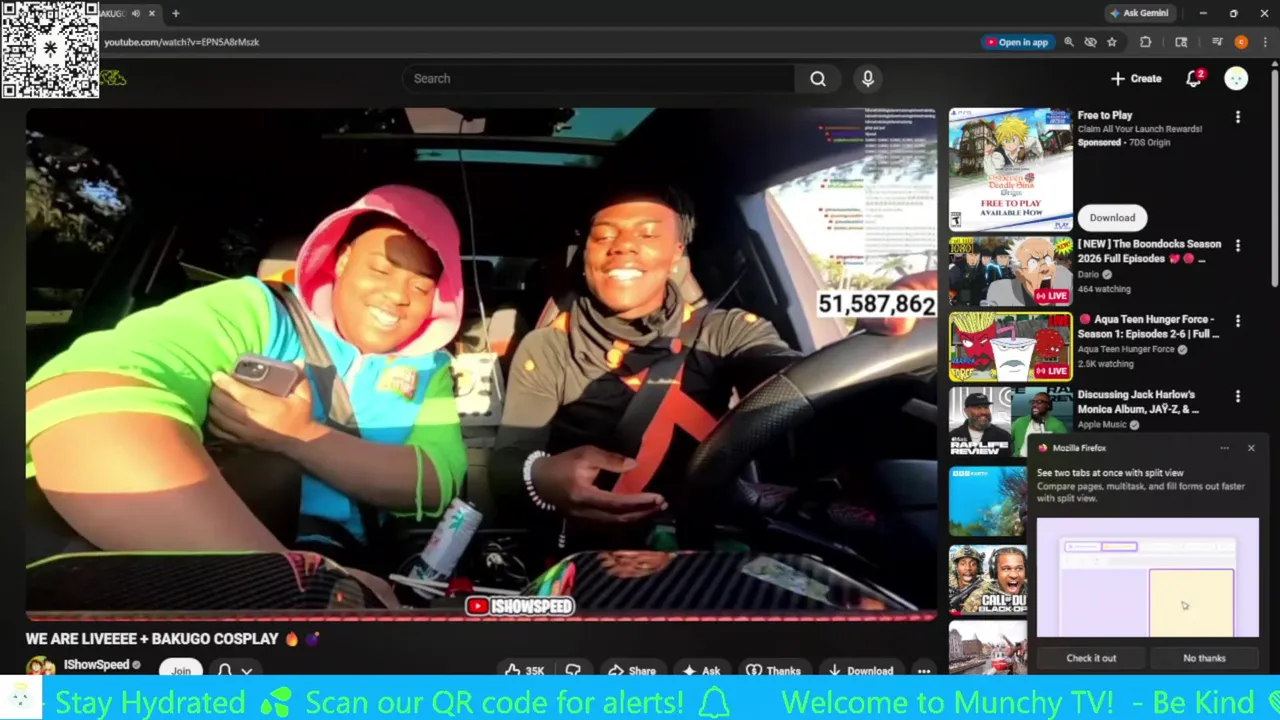Dislike the video with thumbs down

pyautogui.click(x=573, y=670)
